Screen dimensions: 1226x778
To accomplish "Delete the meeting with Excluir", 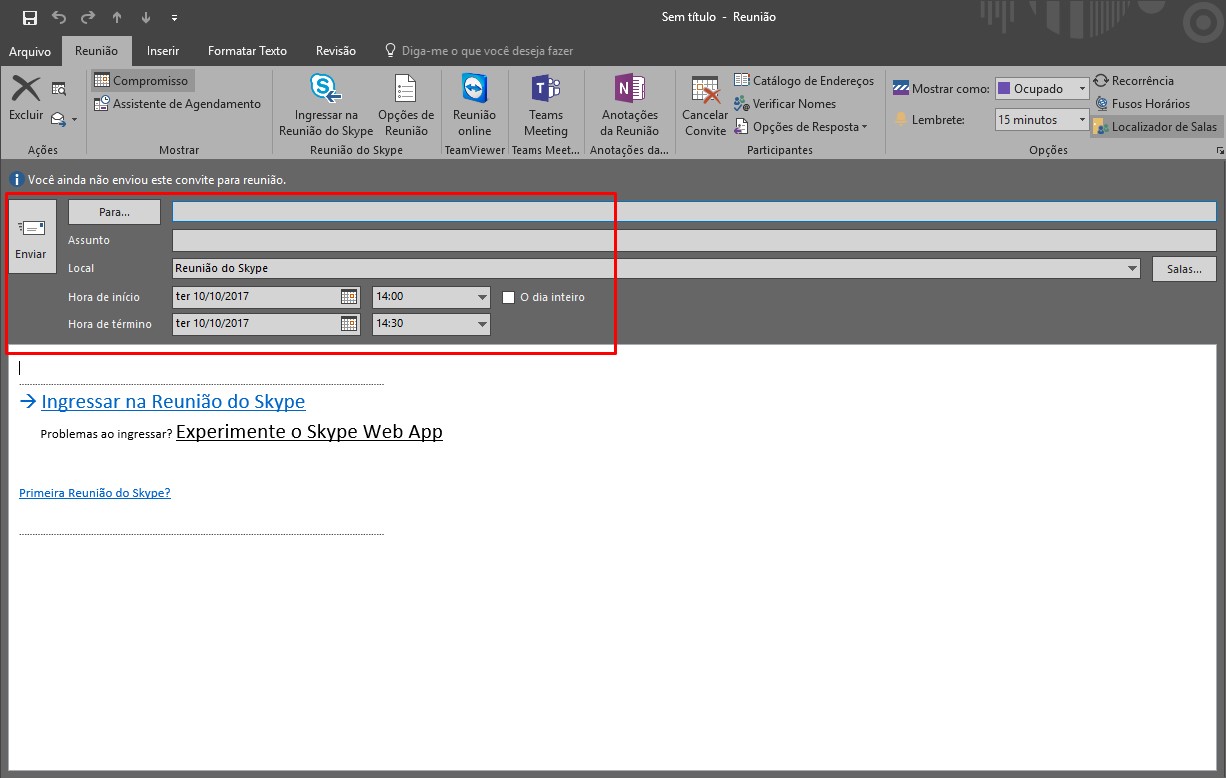I will [x=26, y=98].
